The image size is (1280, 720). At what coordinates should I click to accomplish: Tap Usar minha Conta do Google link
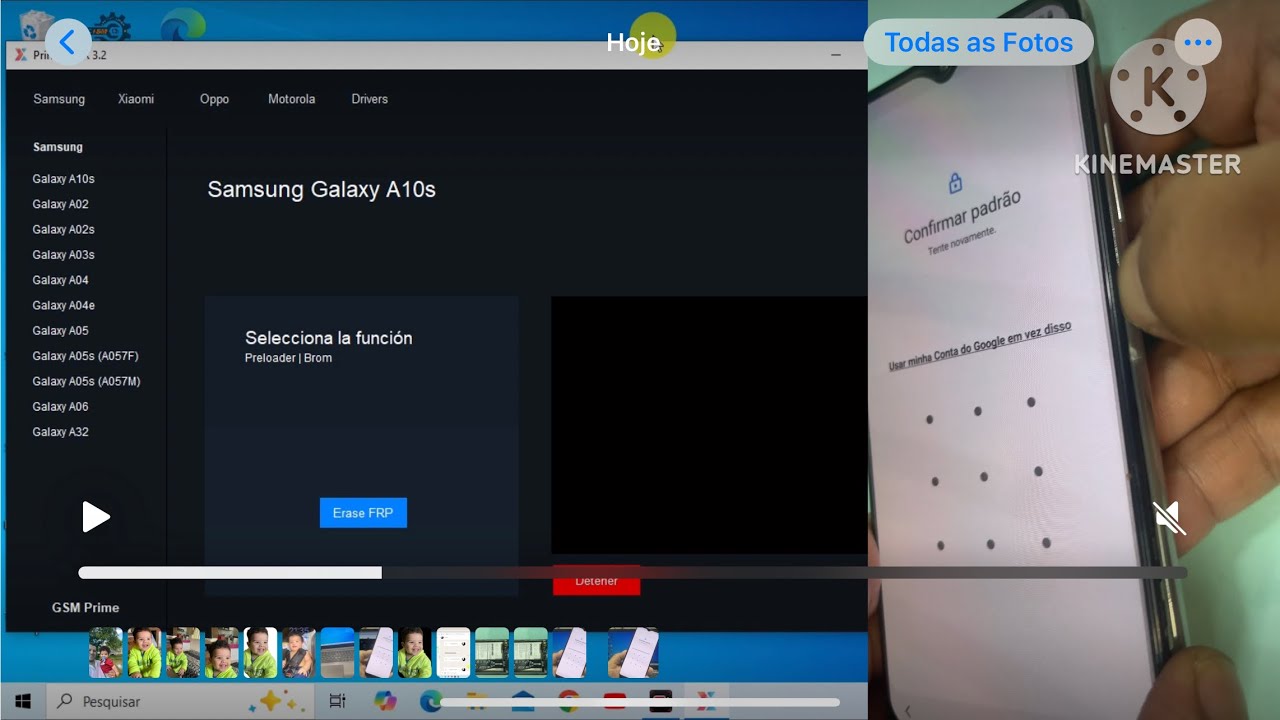coord(980,345)
